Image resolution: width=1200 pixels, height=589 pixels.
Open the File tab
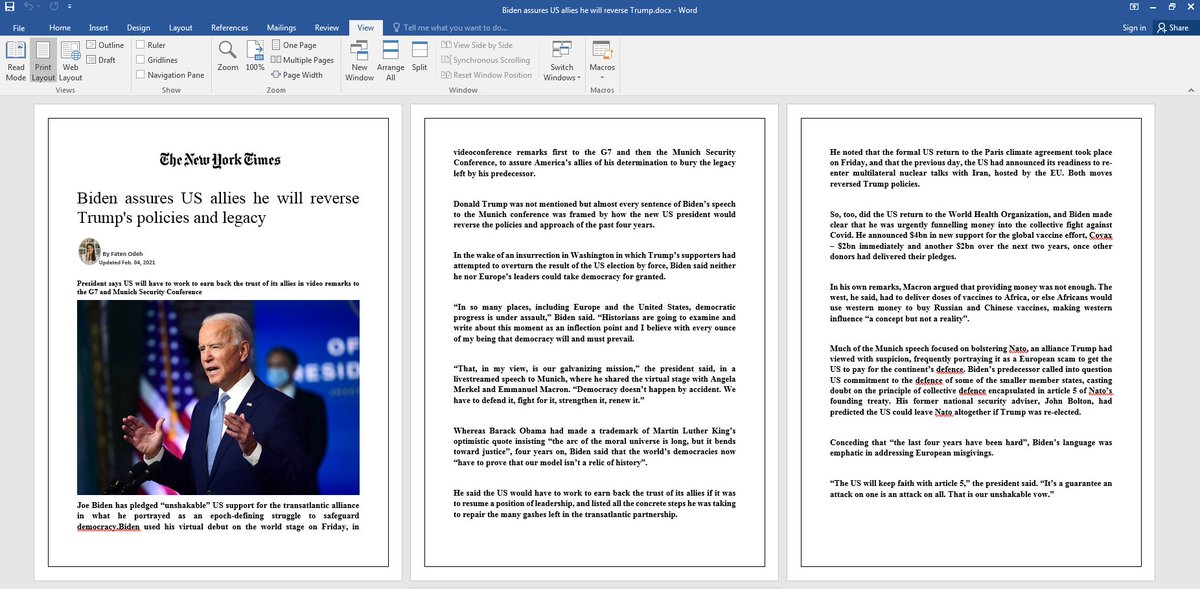19,27
